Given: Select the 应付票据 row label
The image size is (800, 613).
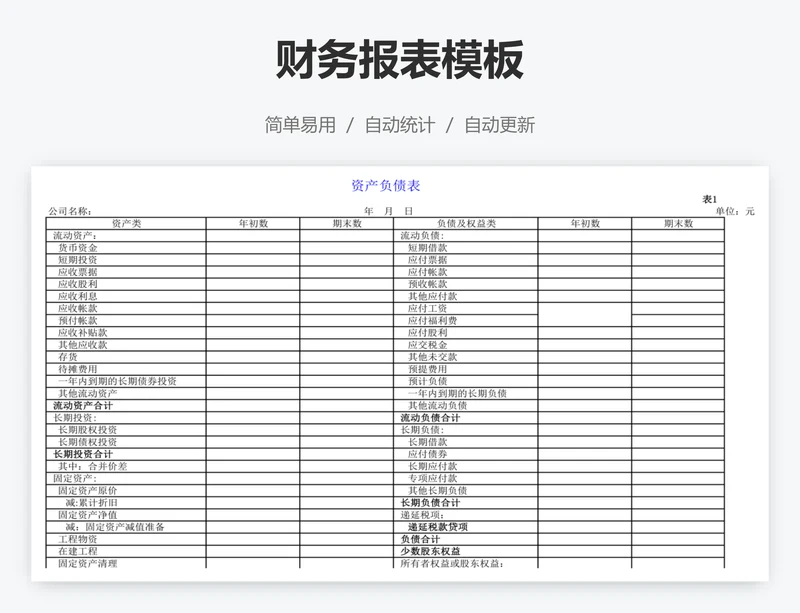Looking at the screenshot, I should (x=428, y=260).
